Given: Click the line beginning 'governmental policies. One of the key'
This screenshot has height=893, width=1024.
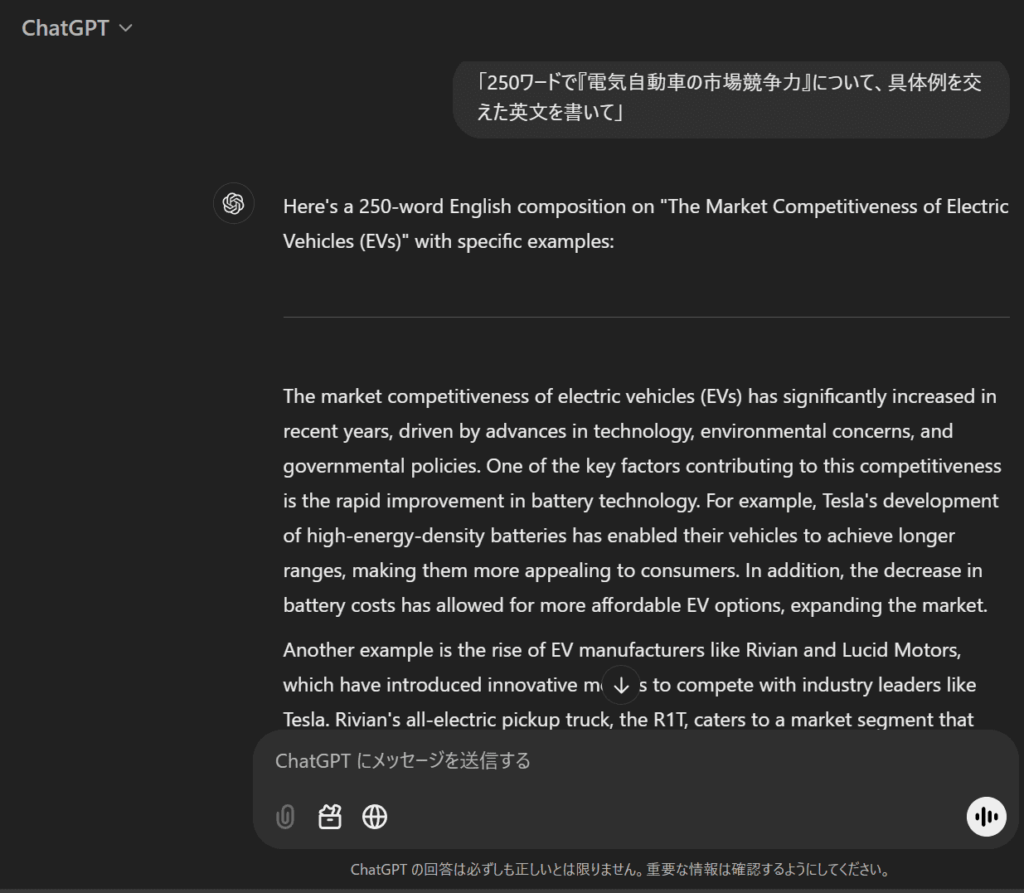Looking at the screenshot, I should point(642,466).
